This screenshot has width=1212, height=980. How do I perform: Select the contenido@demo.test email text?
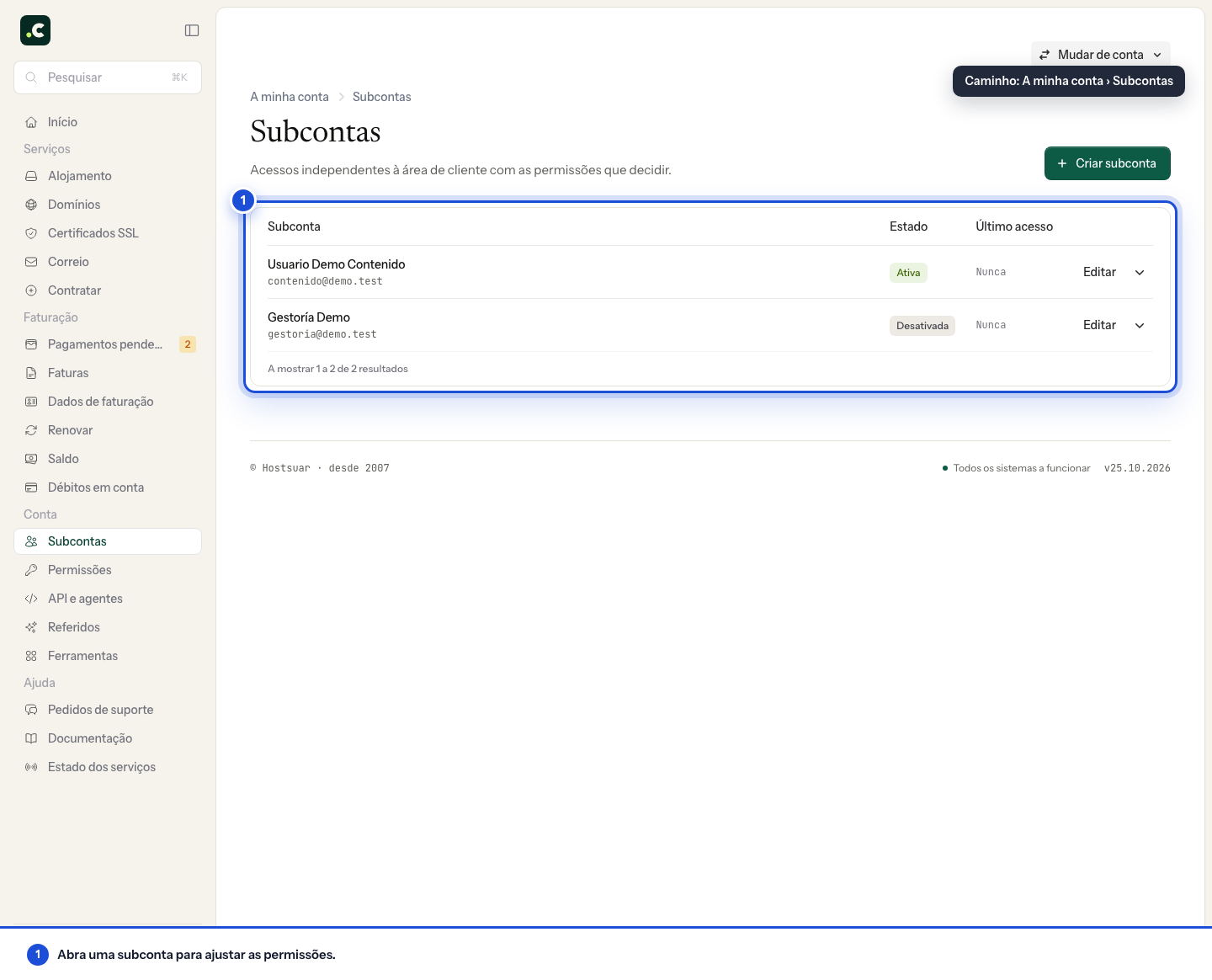tap(325, 281)
